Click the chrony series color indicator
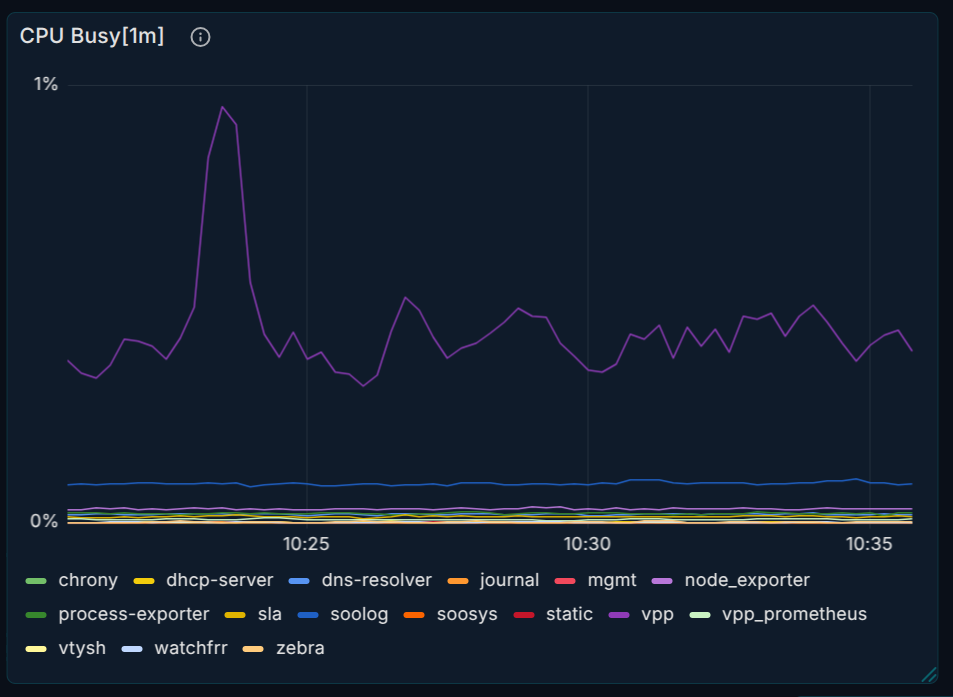Image resolution: width=953 pixels, height=697 pixels. [x=37, y=580]
